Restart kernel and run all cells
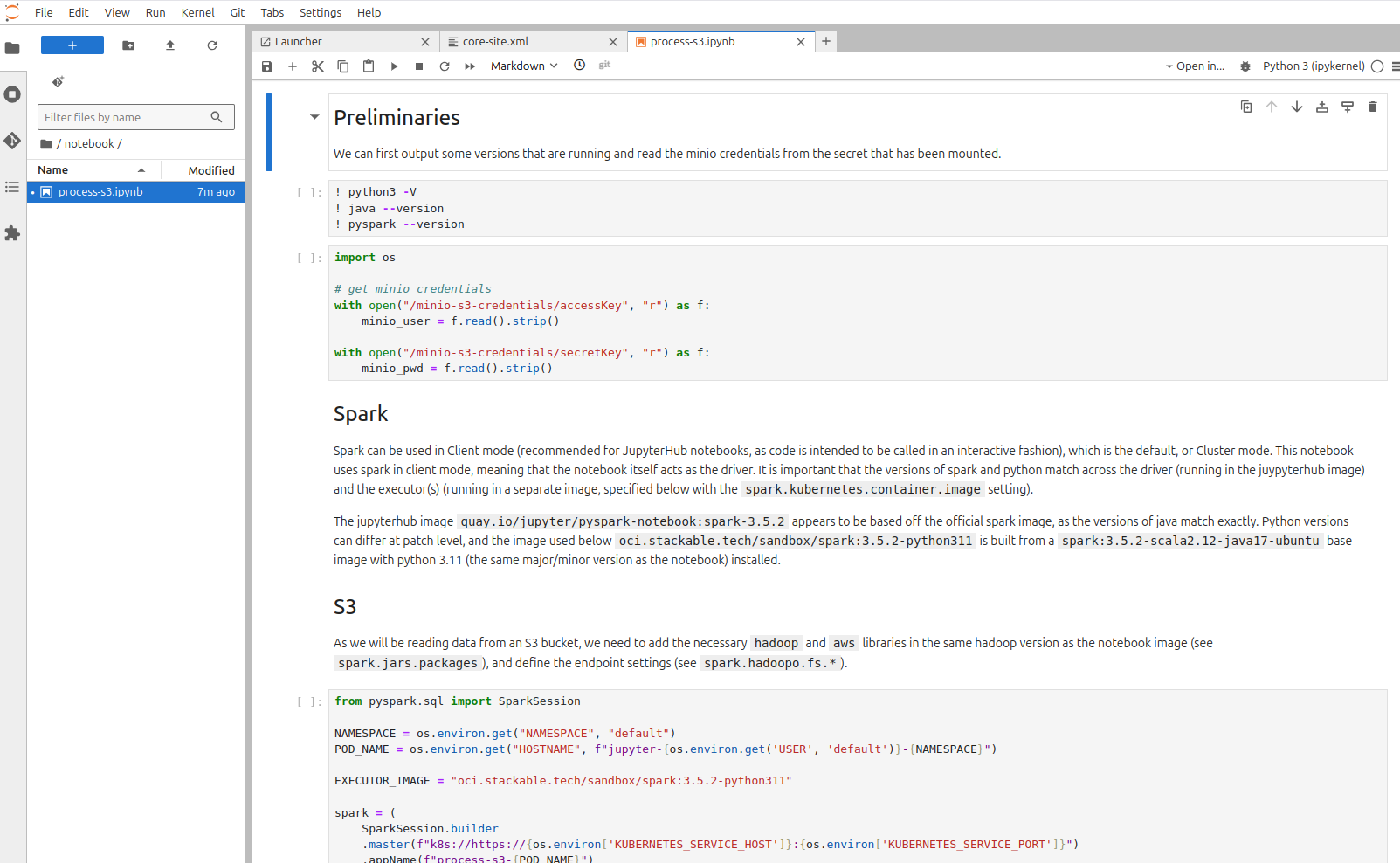1400x863 pixels. pyautogui.click(x=470, y=66)
